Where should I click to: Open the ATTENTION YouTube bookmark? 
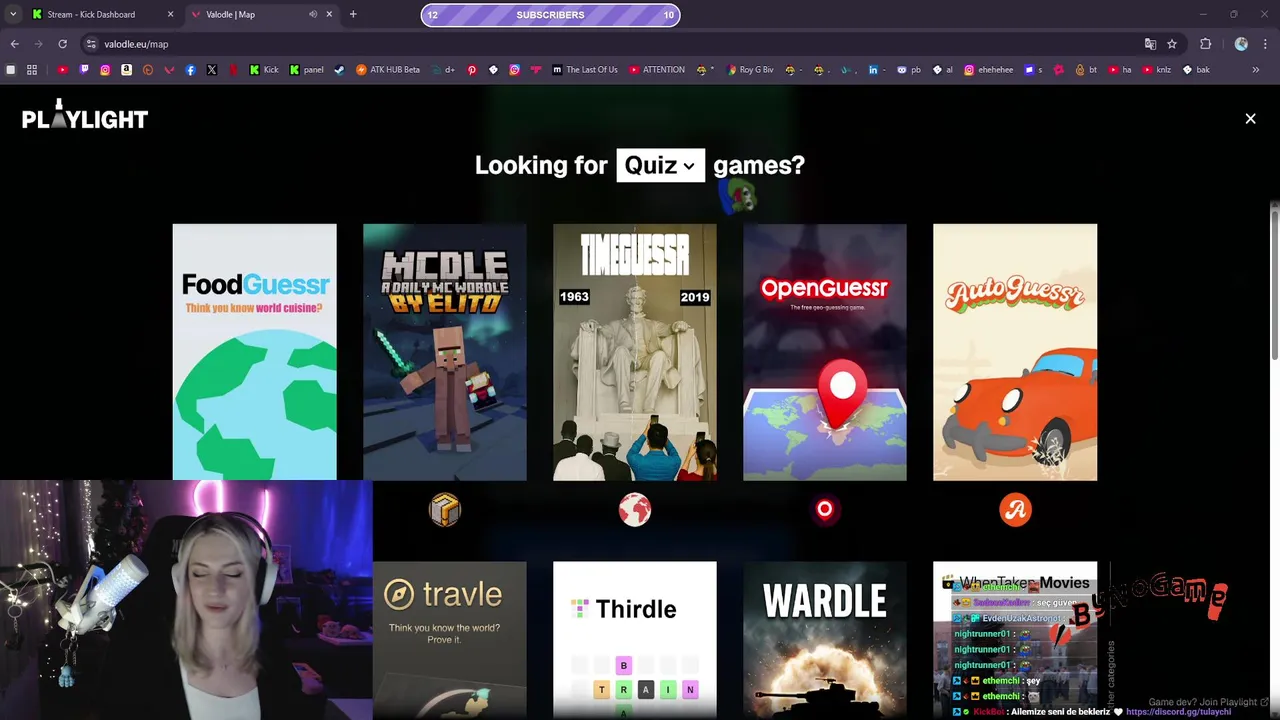pos(657,70)
